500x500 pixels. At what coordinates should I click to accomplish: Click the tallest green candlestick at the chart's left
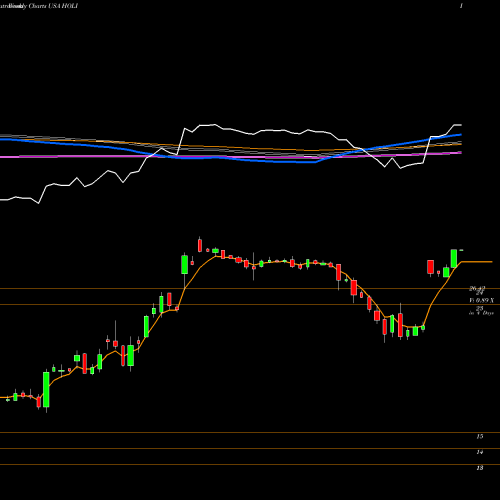pyautogui.click(x=46, y=389)
